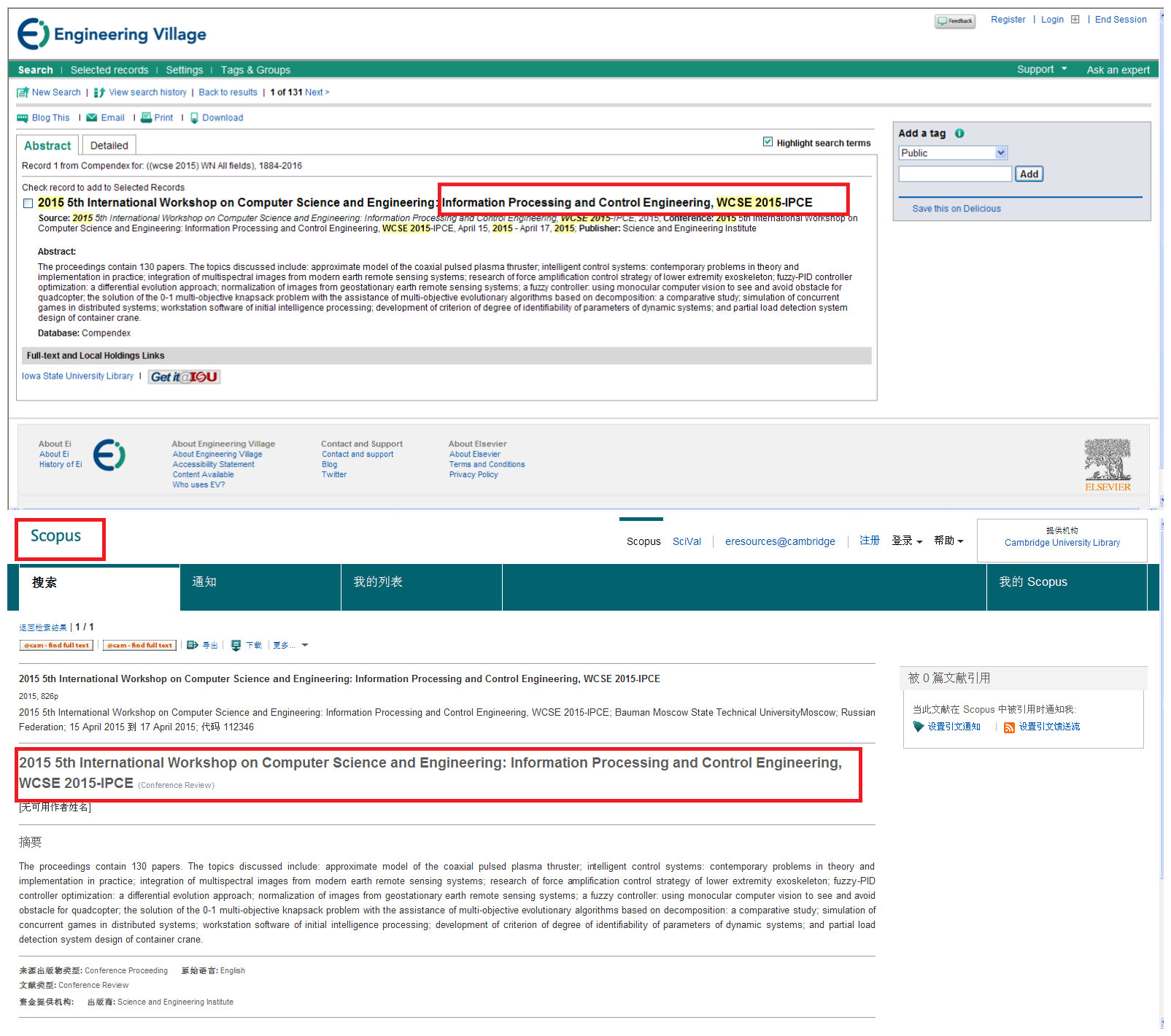Select the Scopus My list (我的列表) tab
This screenshot has height=1036, width=1171.
pos(422,587)
